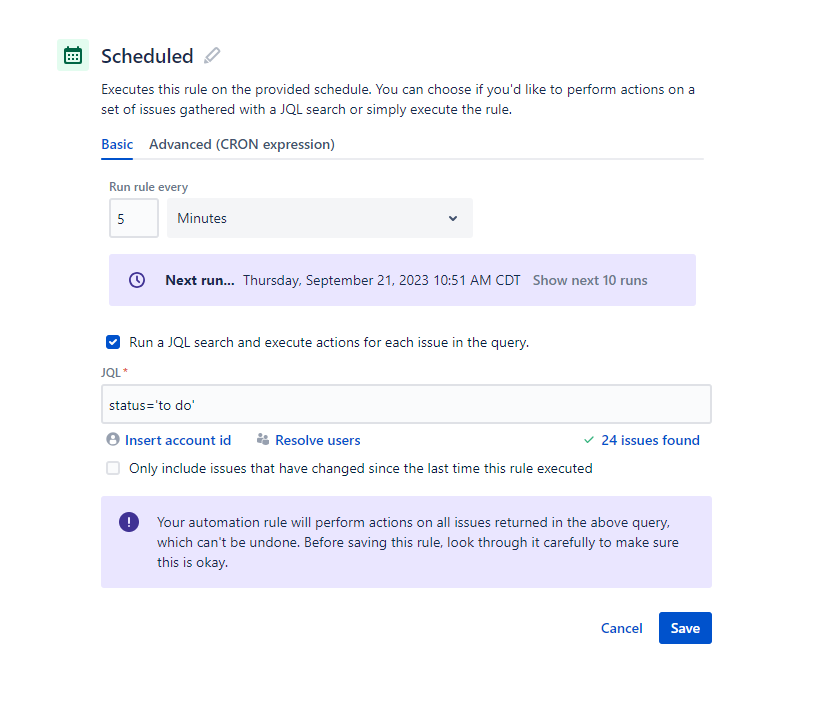Click the exclamation warning icon
Viewport: 816px width, 722px height.
coord(129,522)
